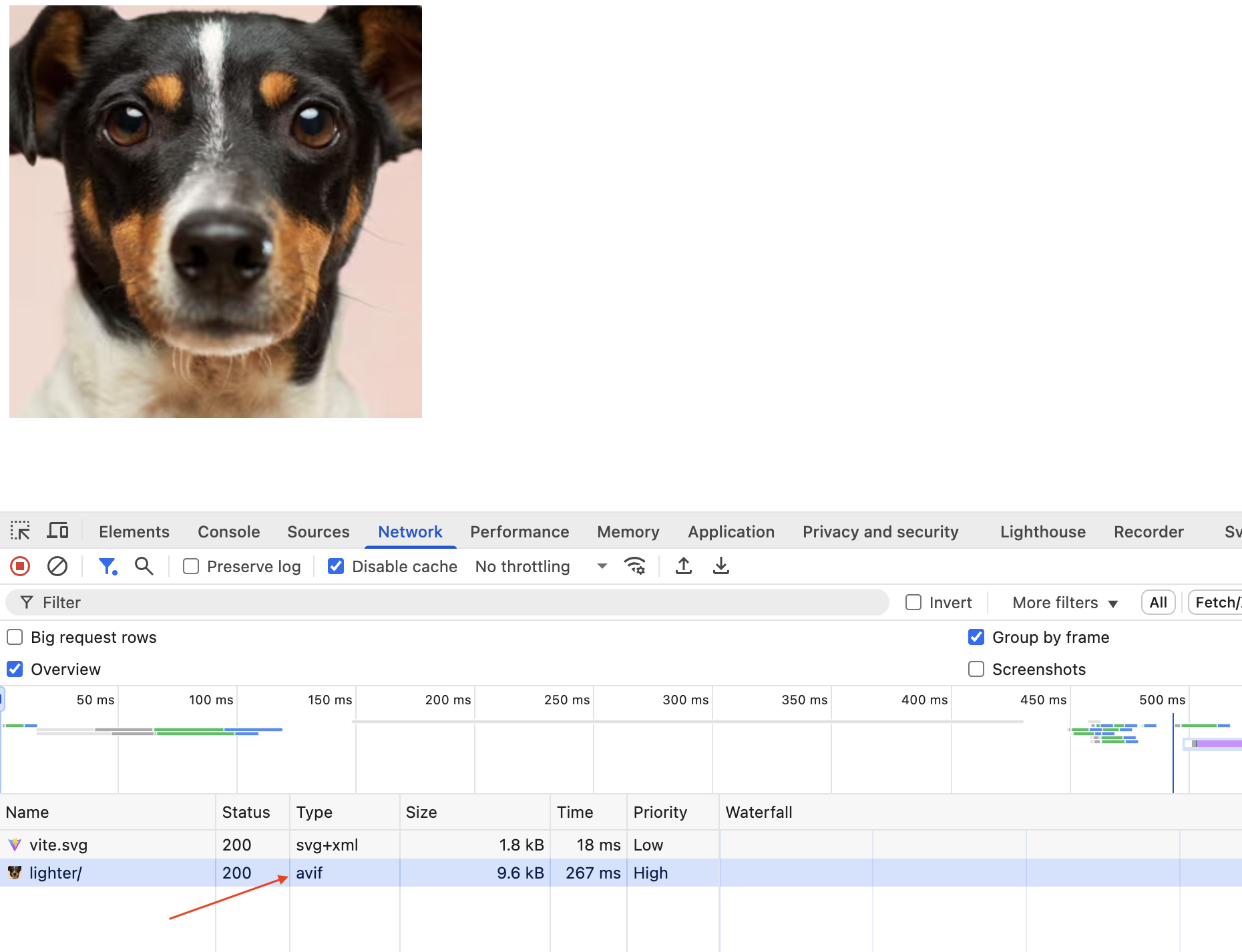Open the network filter bar icon
The image size is (1242, 952).
click(x=108, y=565)
